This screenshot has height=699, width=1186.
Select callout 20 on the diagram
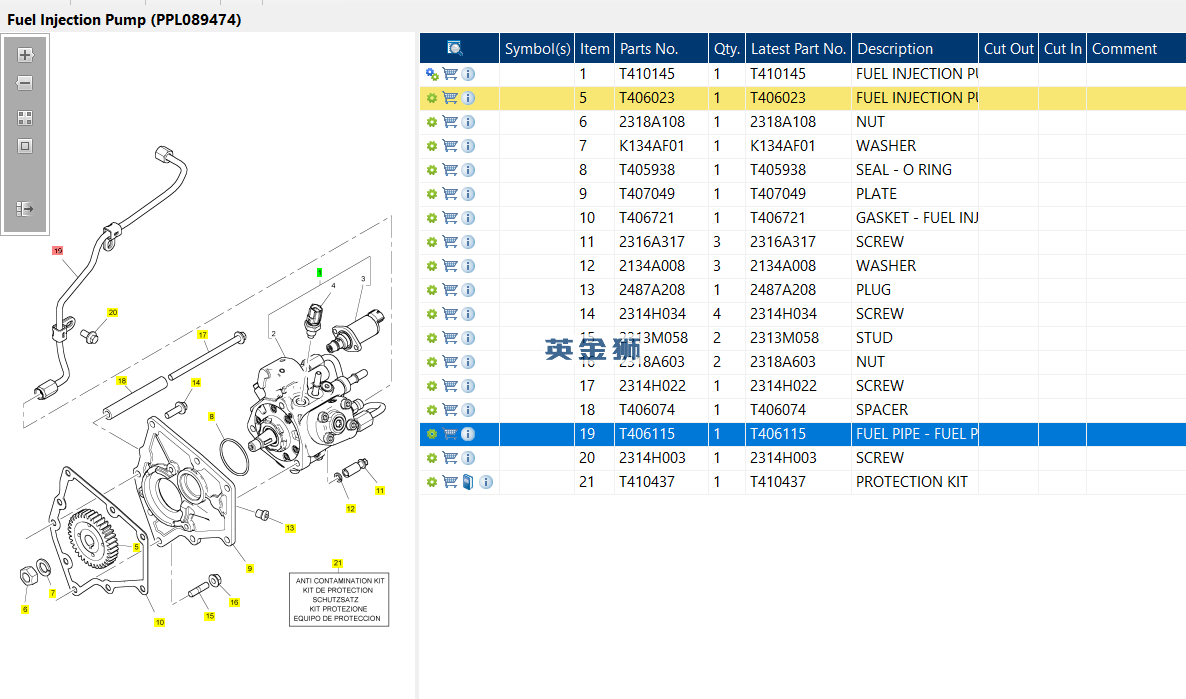[x=113, y=312]
